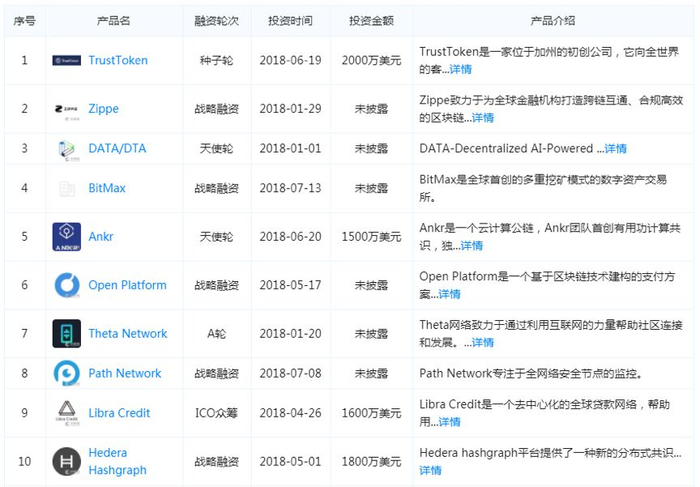The height and width of the screenshot is (487, 700).
Task: Select the date 2018-07-08
Action: coord(290,373)
